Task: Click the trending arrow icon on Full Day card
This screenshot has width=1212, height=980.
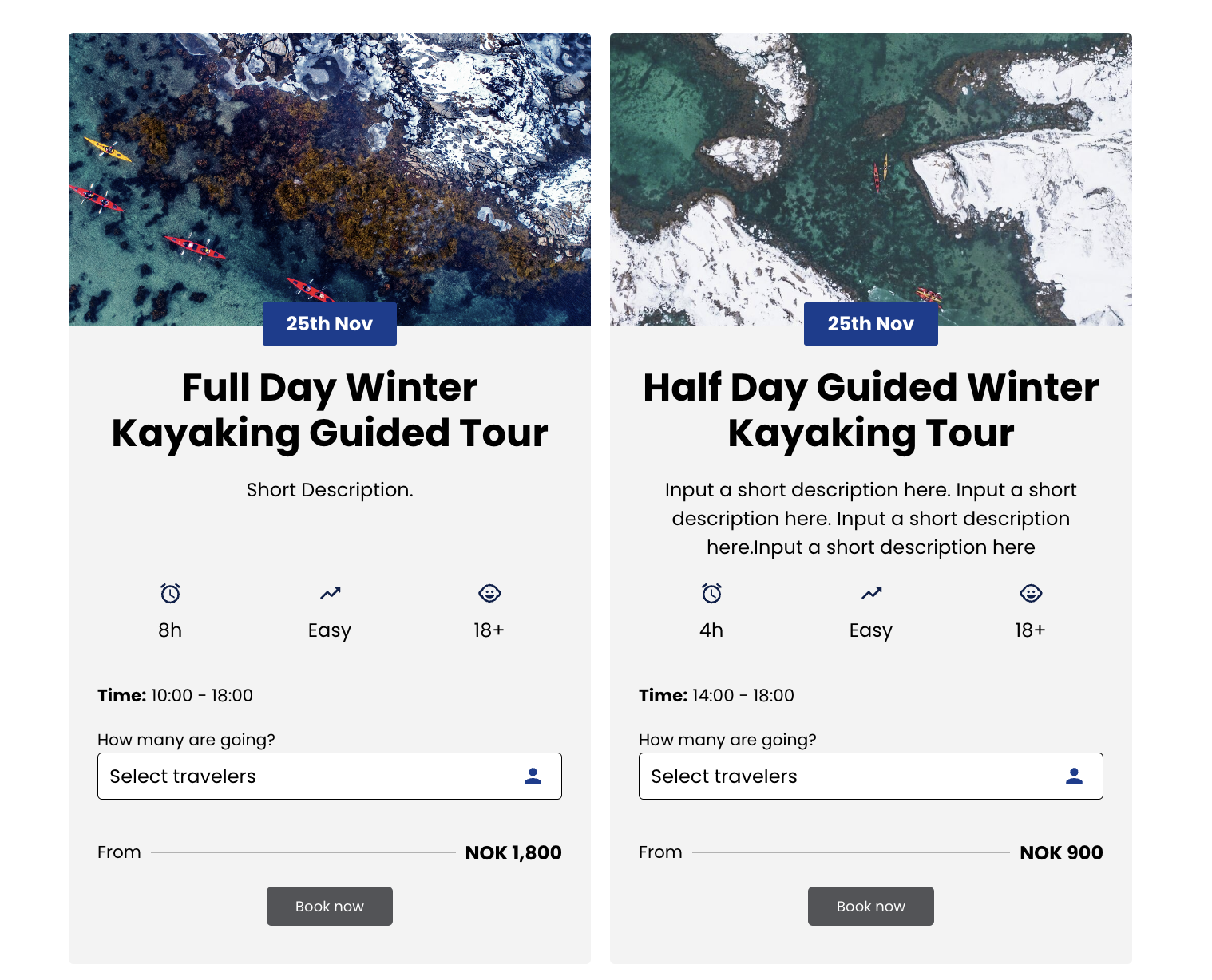Action: tap(330, 593)
